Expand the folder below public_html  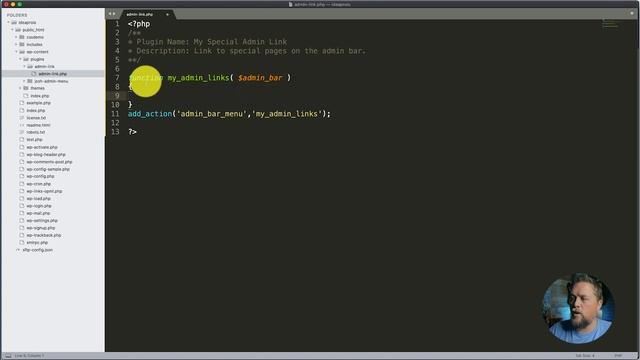click(x=16, y=37)
